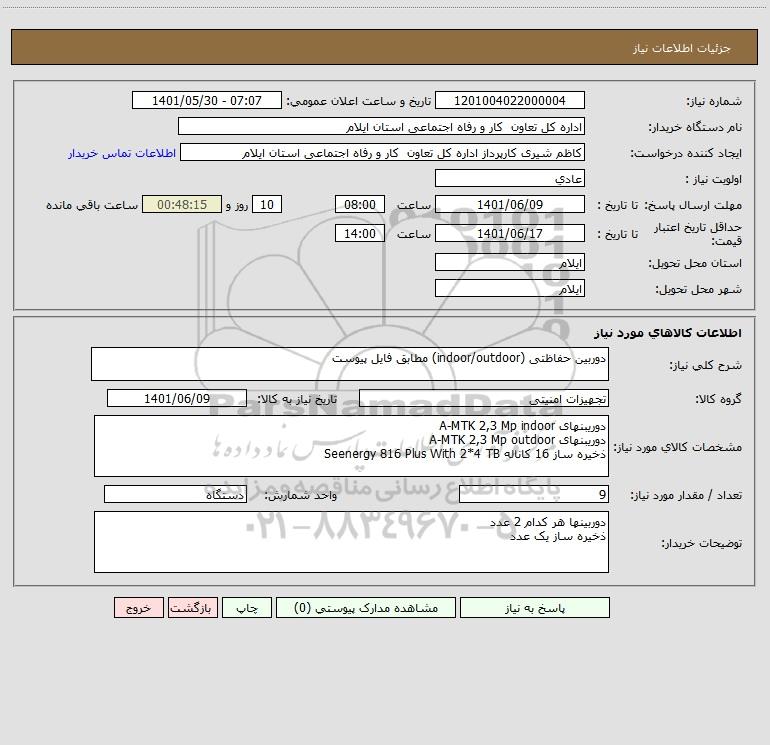Click the اولویت نیاز field عادی

click(x=510, y=178)
